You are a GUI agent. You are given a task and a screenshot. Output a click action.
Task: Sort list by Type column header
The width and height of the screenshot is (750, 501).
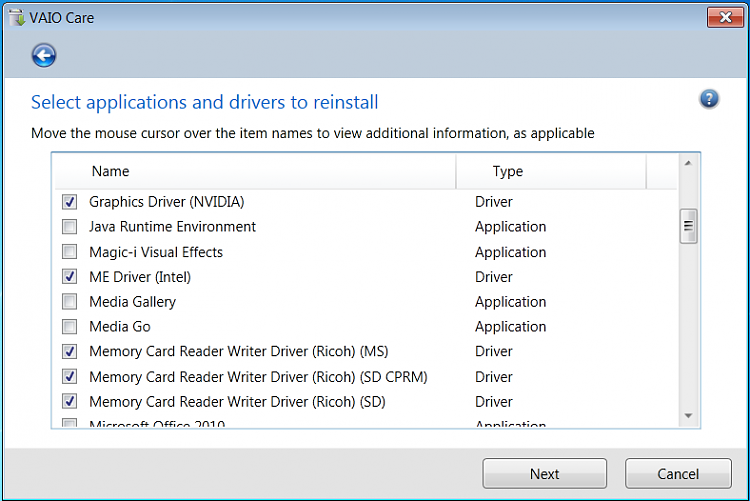[x=551, y=171]
